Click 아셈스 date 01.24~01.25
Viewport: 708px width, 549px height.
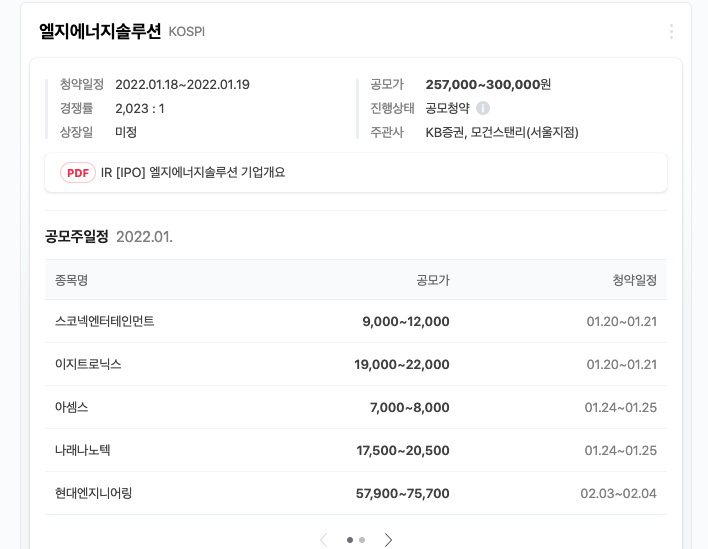pos(620,407)
